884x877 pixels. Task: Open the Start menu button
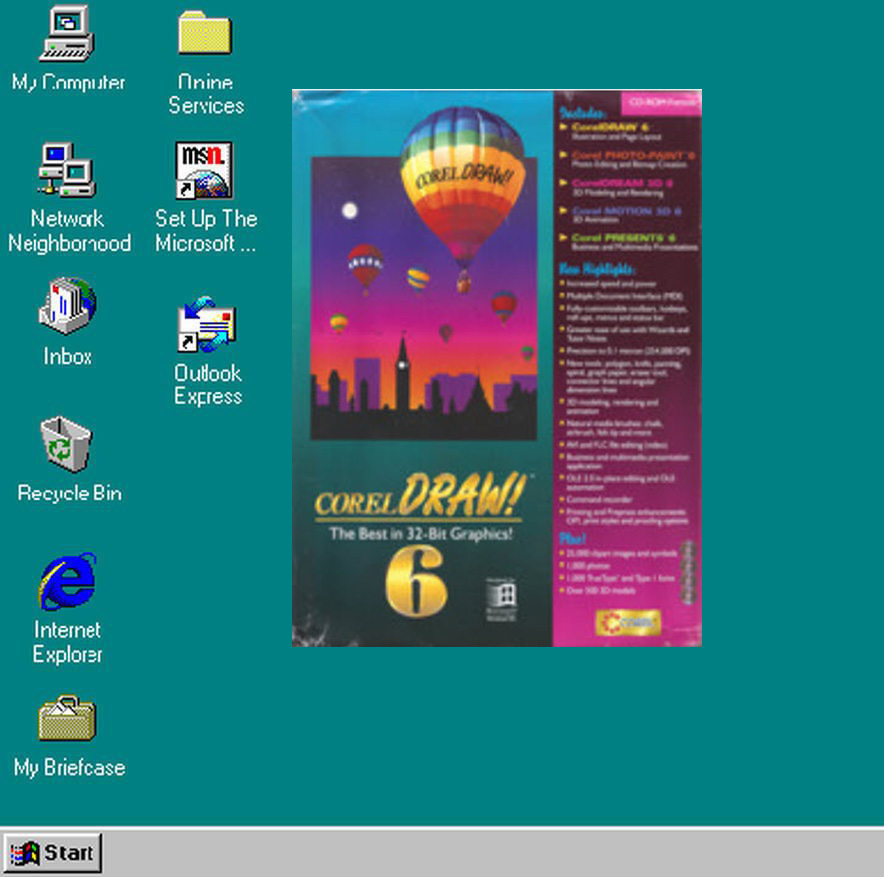pyautogui.click(x=52, y=852)
